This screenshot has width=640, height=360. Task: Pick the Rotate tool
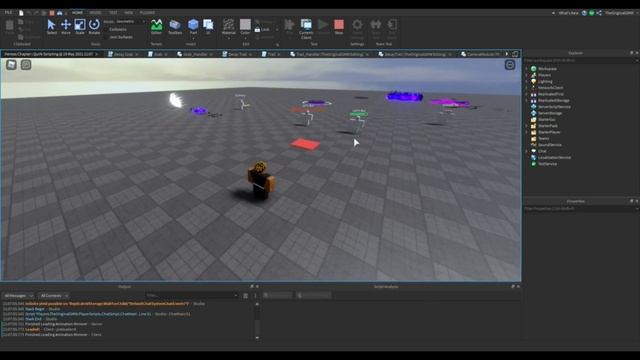pyautogui.click(x=94, y=26)
